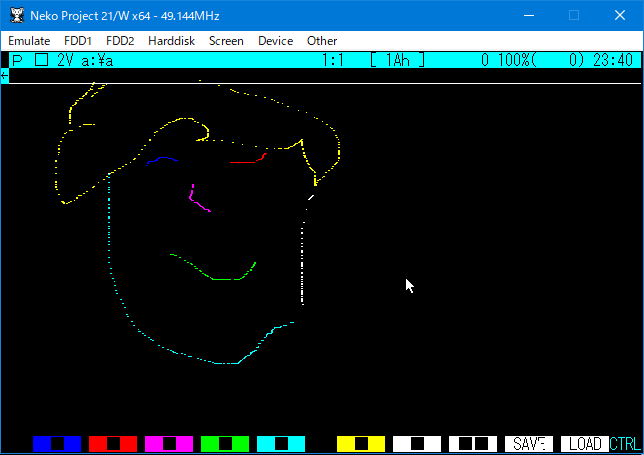Open the Other menu

click(x=322, y=41)
